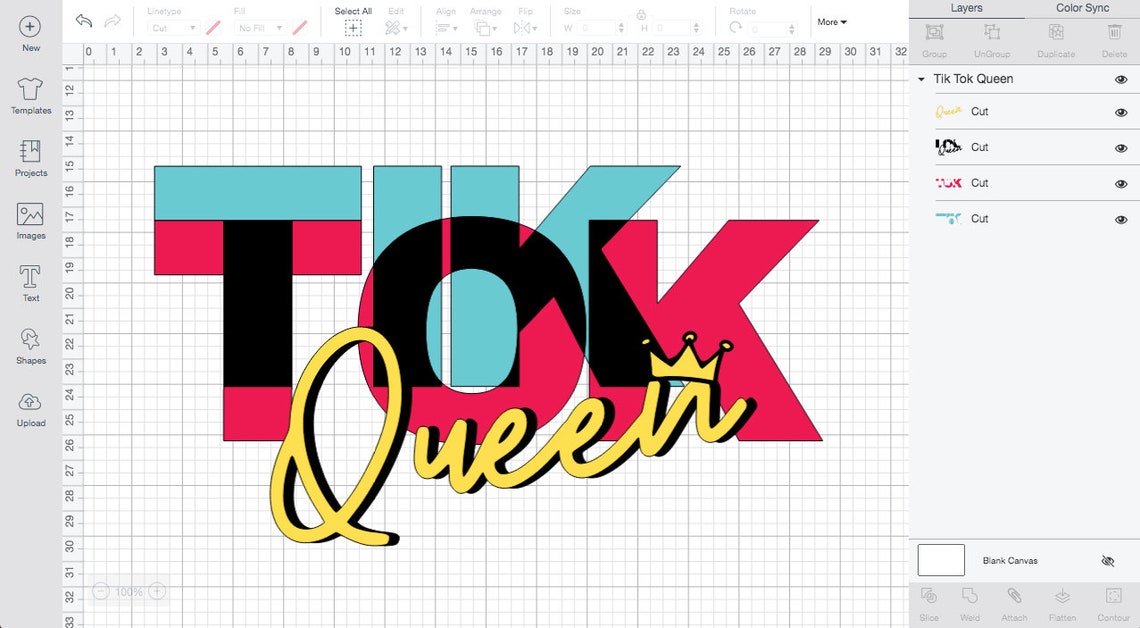Adjust the width stepper arrows
Screen dimensions: 1140x628
tap(621, 28)
